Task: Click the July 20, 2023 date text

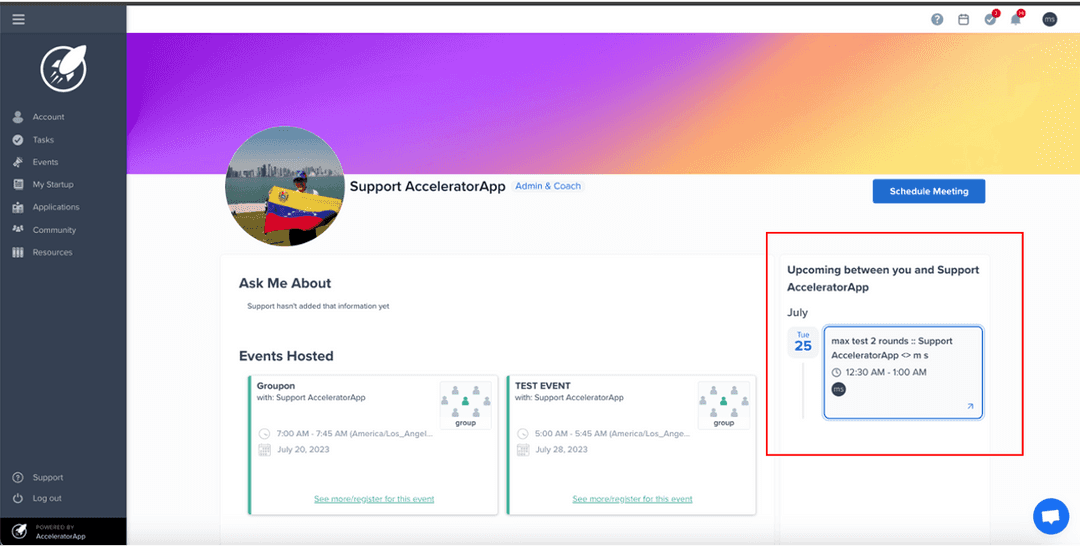Action: point(303,450)
